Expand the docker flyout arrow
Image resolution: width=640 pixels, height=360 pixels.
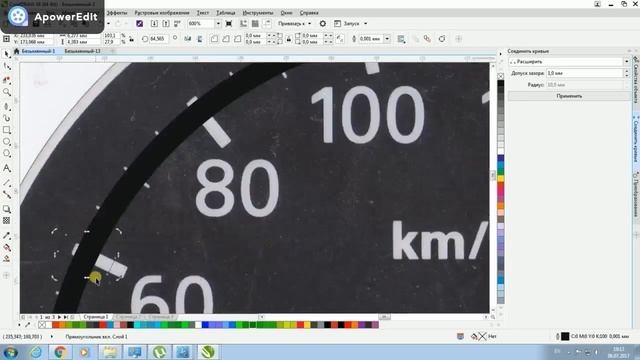(x=500, y=53)
